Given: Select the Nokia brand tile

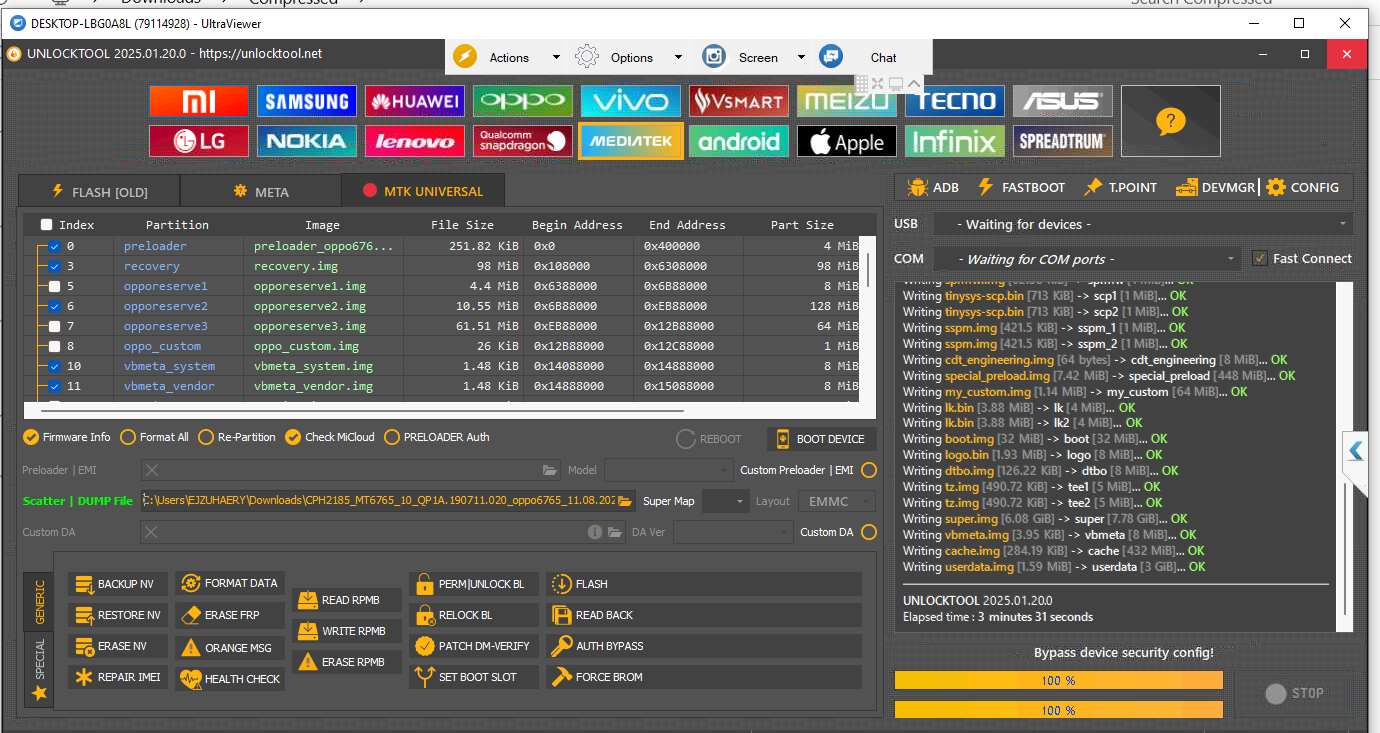Looking at the screenshot, I should (306, 141).
